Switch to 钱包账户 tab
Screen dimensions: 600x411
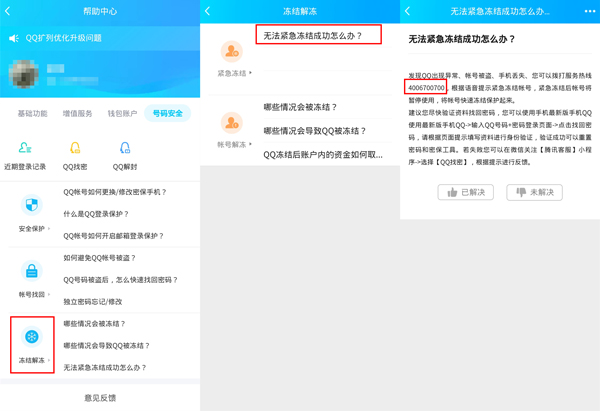click(x=122, y=114)
